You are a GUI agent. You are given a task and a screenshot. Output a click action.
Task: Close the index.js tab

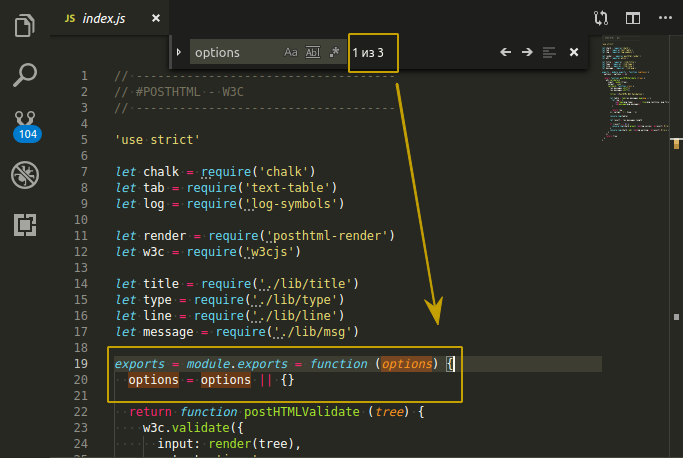pyautogui.click(x=156, y=18)
